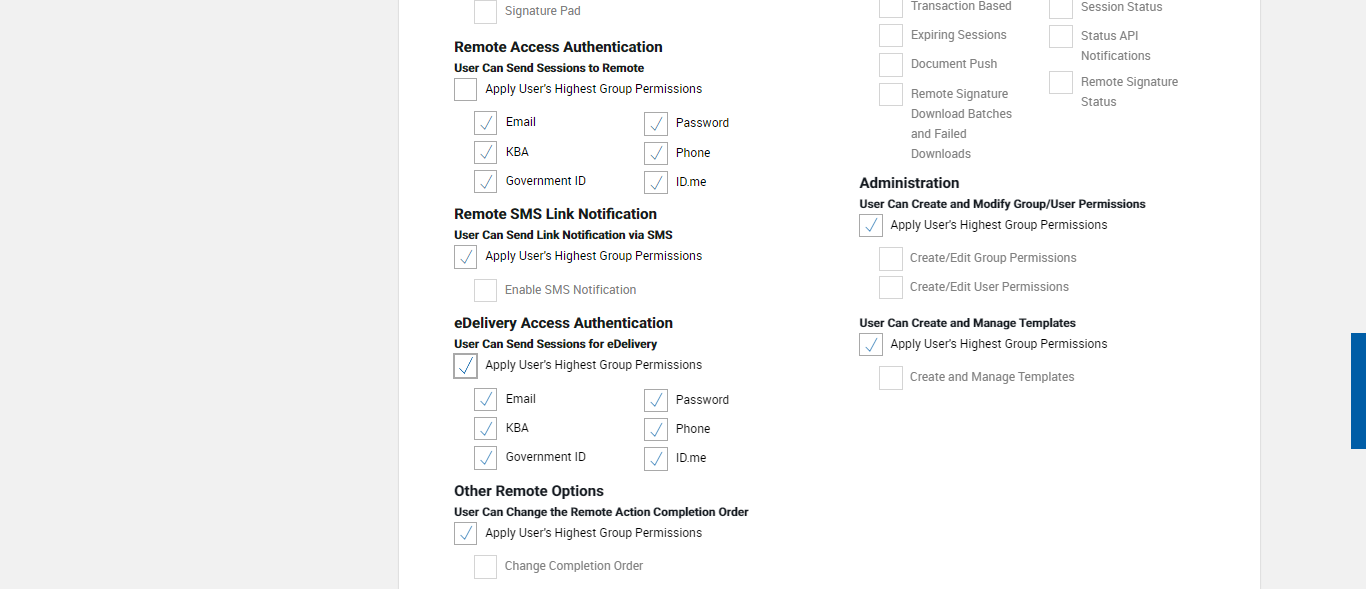Toggle ID.me under eDelivery Access Authentication

656,459
